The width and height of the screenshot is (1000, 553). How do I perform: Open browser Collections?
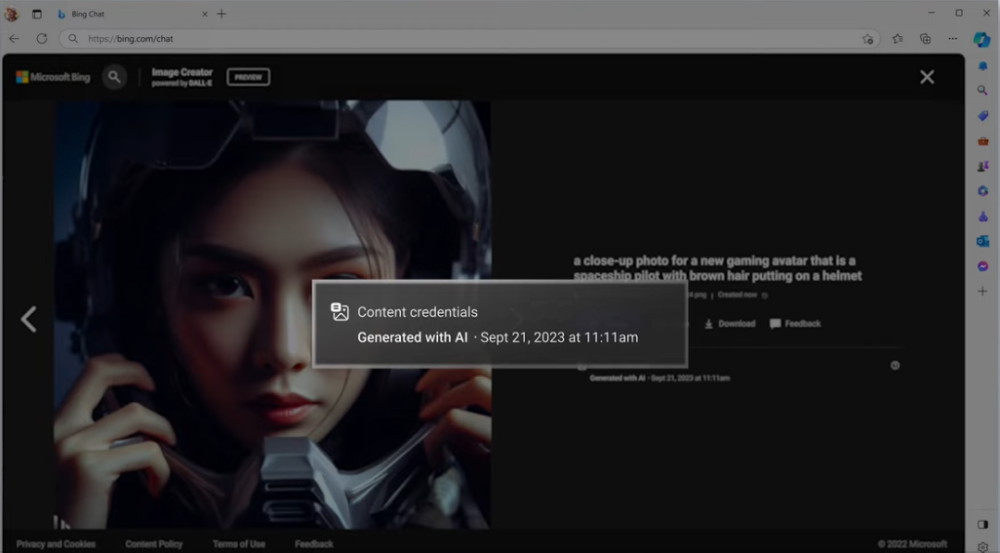925,38
